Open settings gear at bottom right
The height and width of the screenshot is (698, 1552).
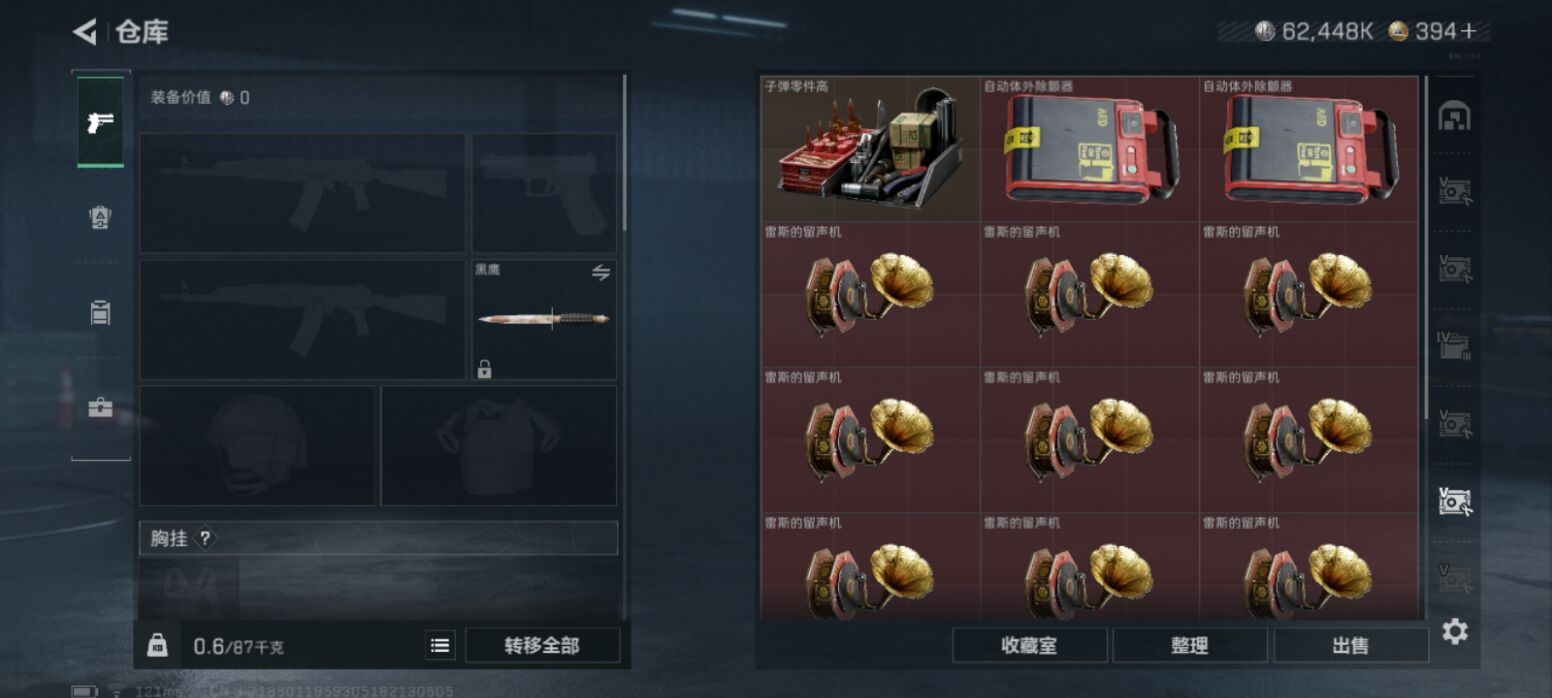(x=1455, y=632)
